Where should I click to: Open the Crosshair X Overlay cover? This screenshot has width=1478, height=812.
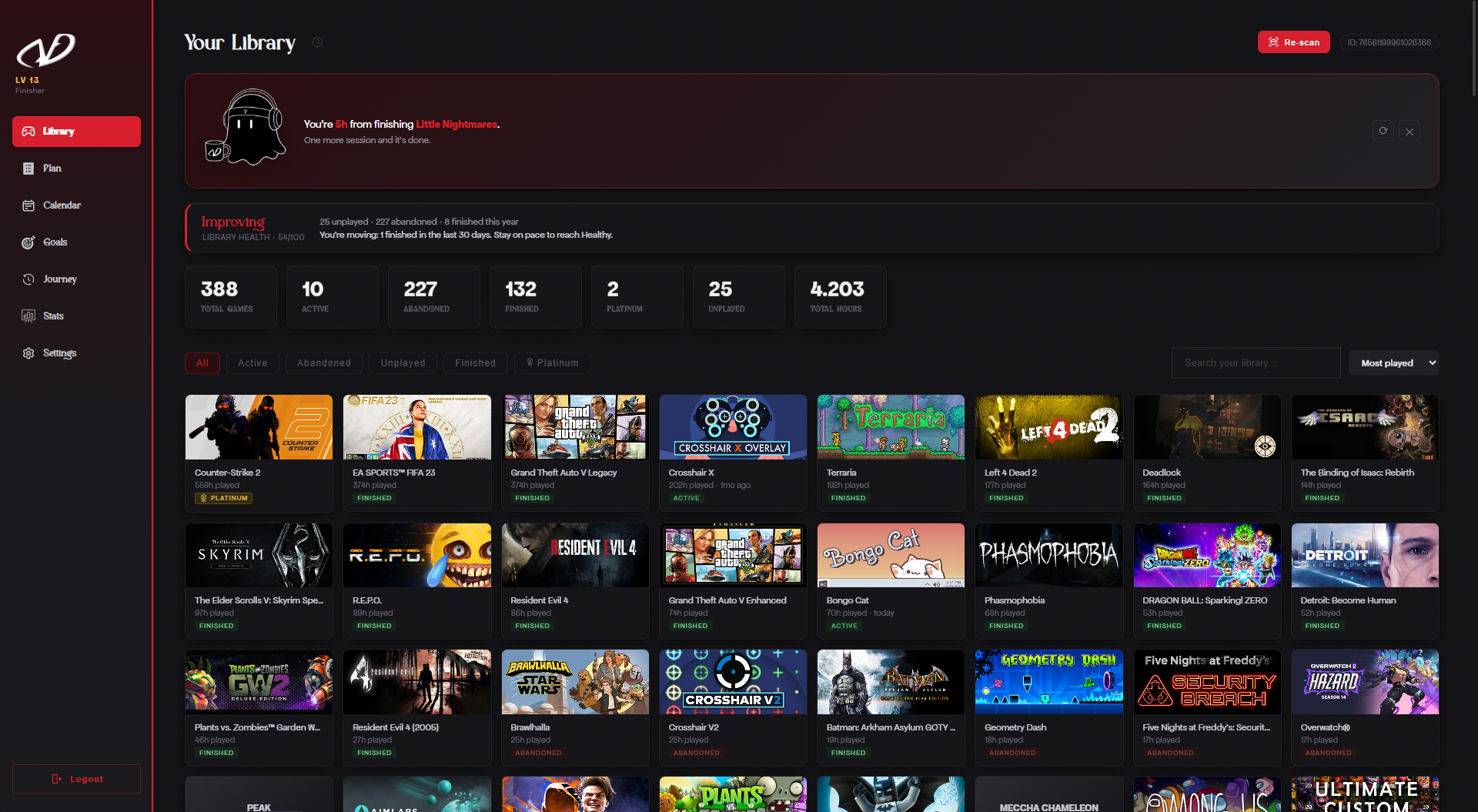click(x=733, y=427)
